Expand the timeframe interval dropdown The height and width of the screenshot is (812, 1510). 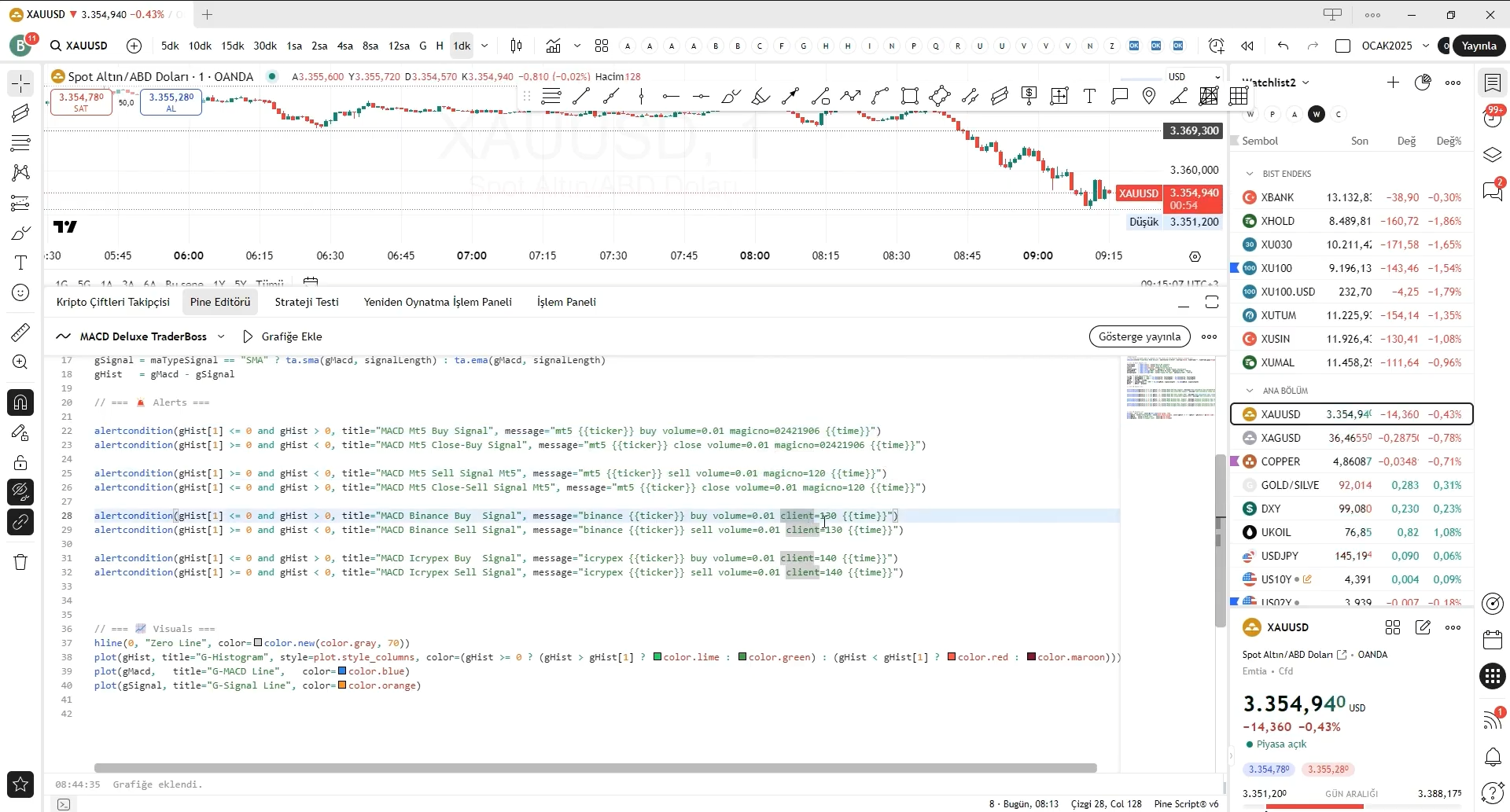(x=484, y=46)
